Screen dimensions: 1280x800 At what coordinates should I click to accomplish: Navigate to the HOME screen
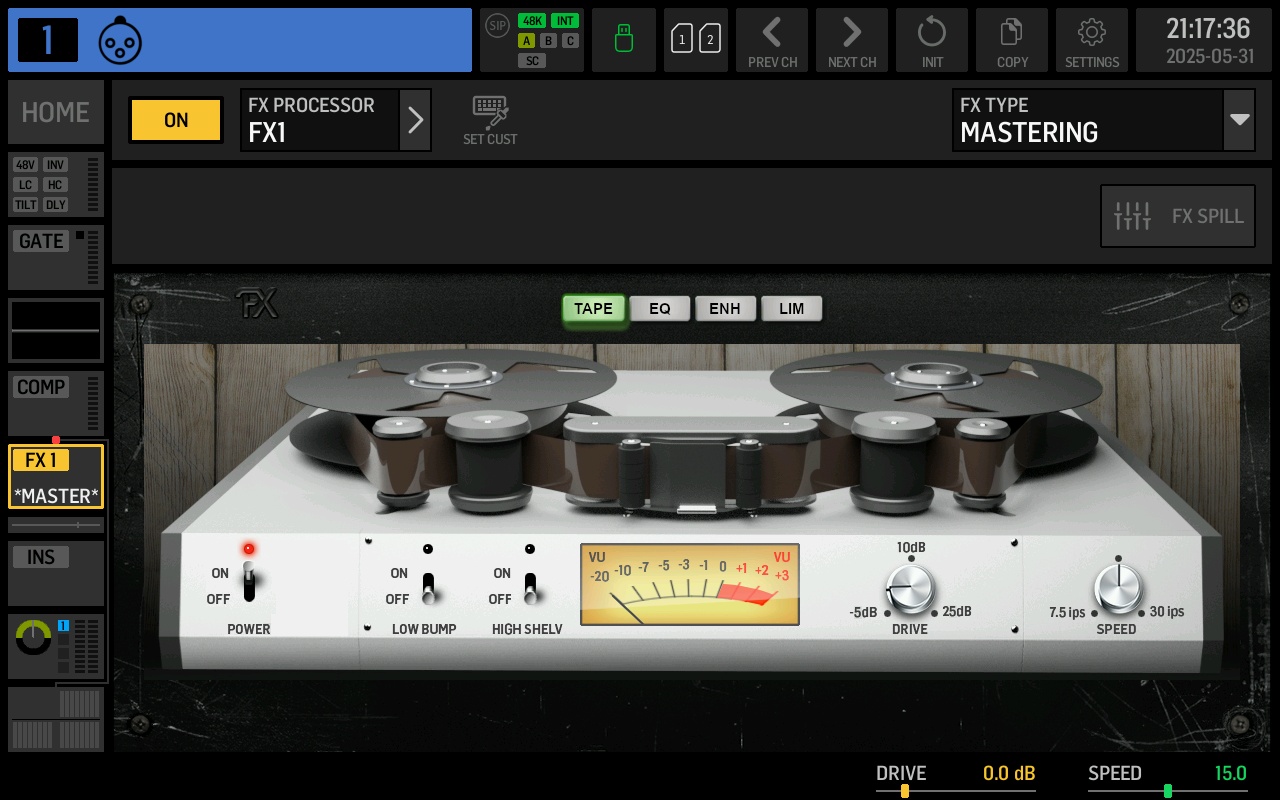click(x=55, y=112)
